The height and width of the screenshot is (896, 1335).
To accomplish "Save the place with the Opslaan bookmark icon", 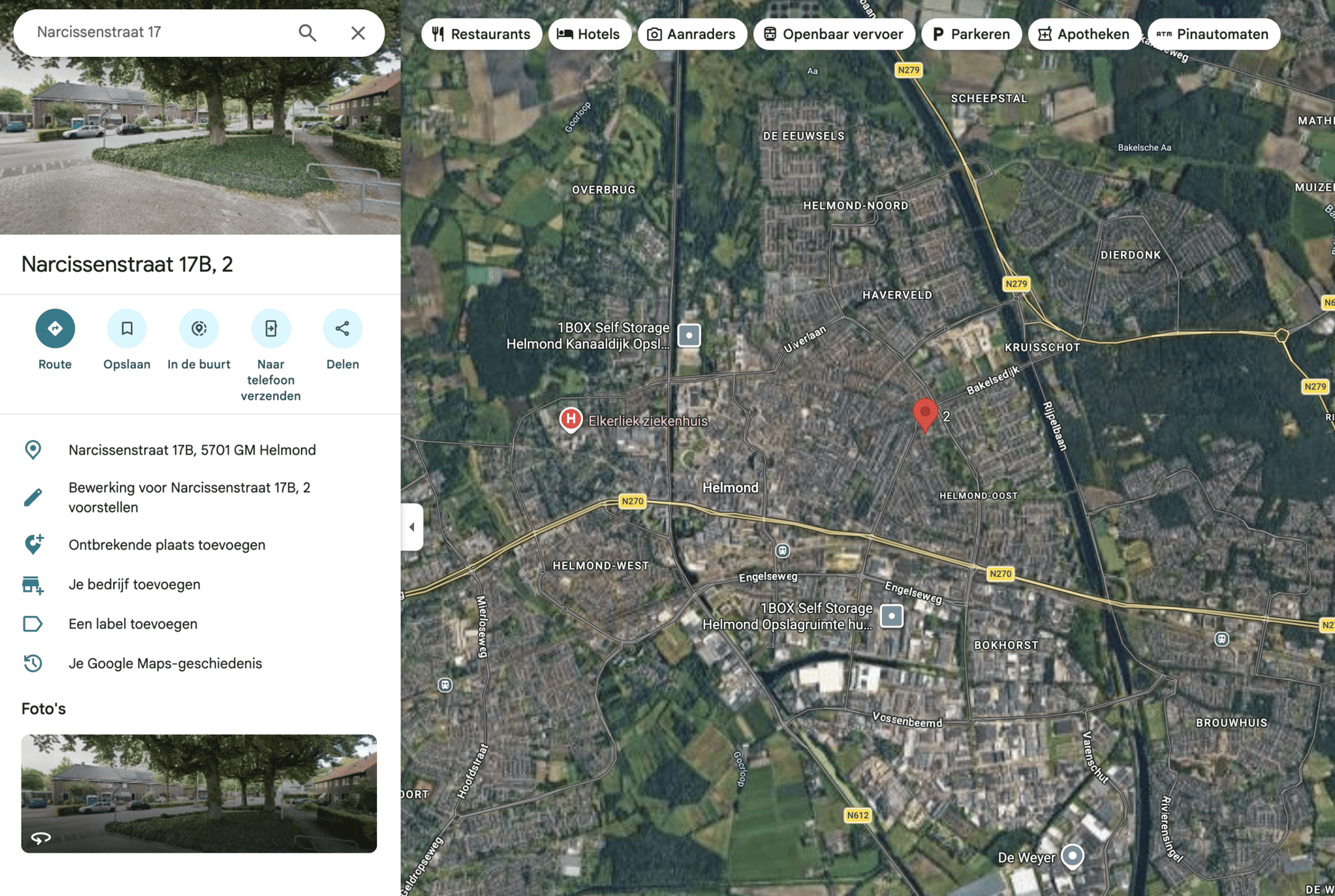I will click(x=127, y=328).
